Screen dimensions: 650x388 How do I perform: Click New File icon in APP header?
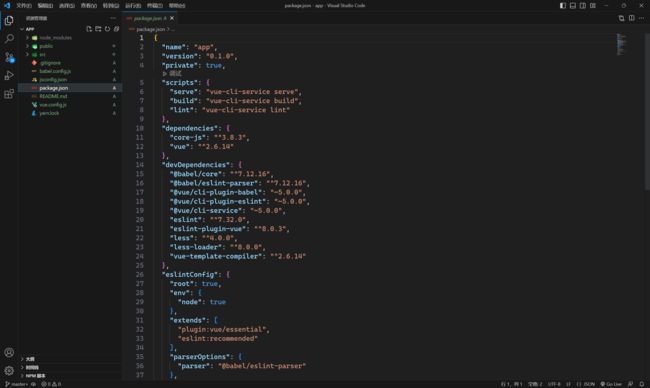point(89,29)
